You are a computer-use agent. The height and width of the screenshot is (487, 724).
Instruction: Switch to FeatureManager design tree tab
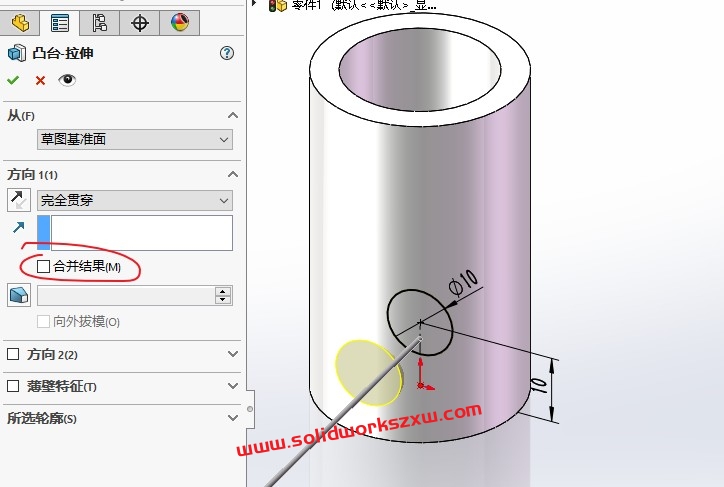click(x=20, y=23)
